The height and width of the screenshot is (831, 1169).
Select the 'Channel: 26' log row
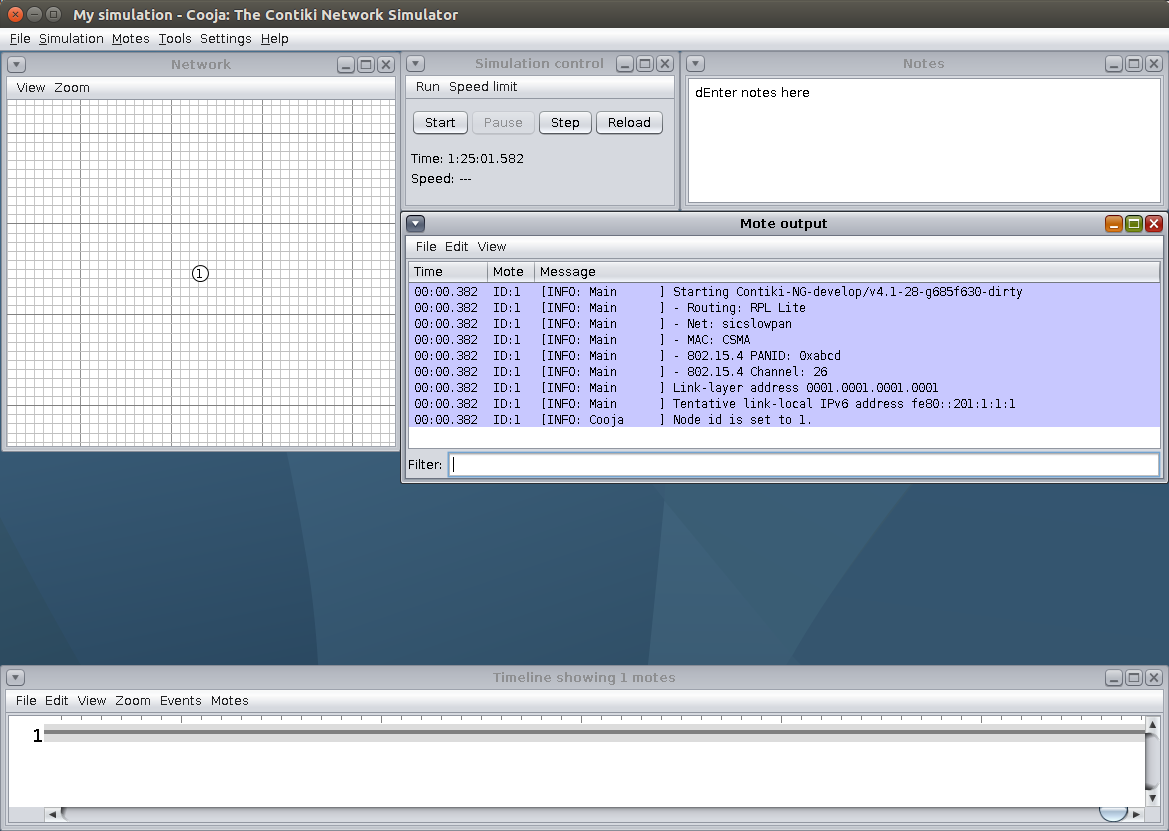(784, 372)
